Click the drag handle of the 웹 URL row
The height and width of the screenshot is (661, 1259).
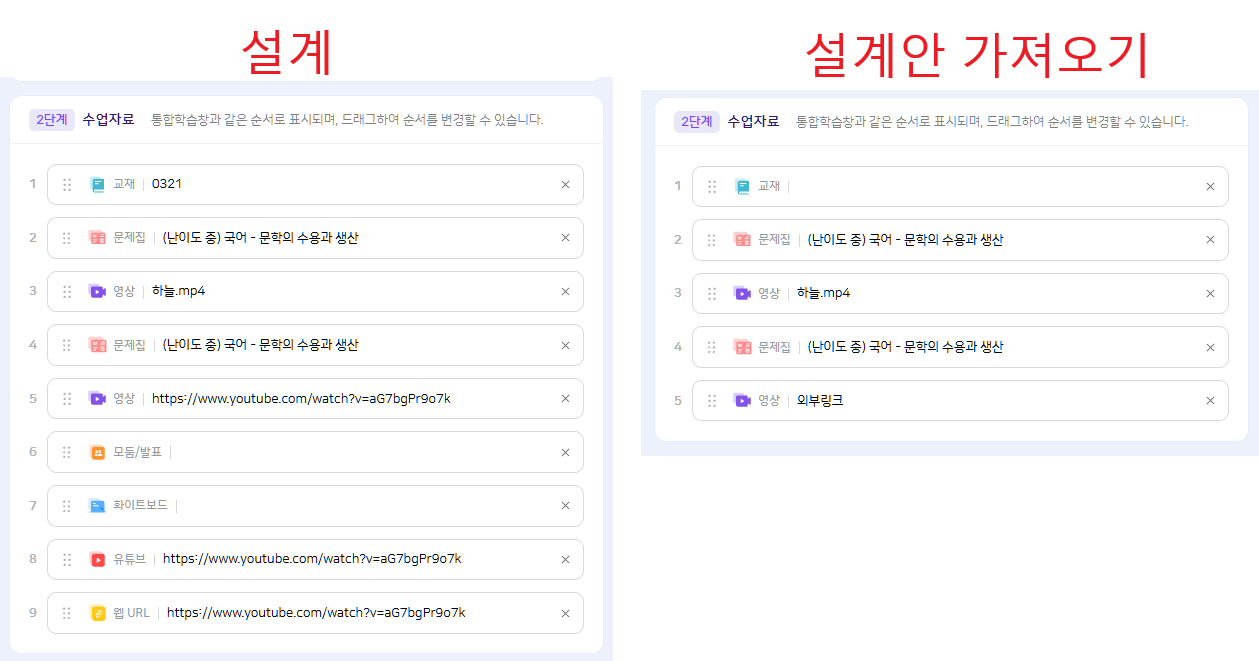click(67, 613)
